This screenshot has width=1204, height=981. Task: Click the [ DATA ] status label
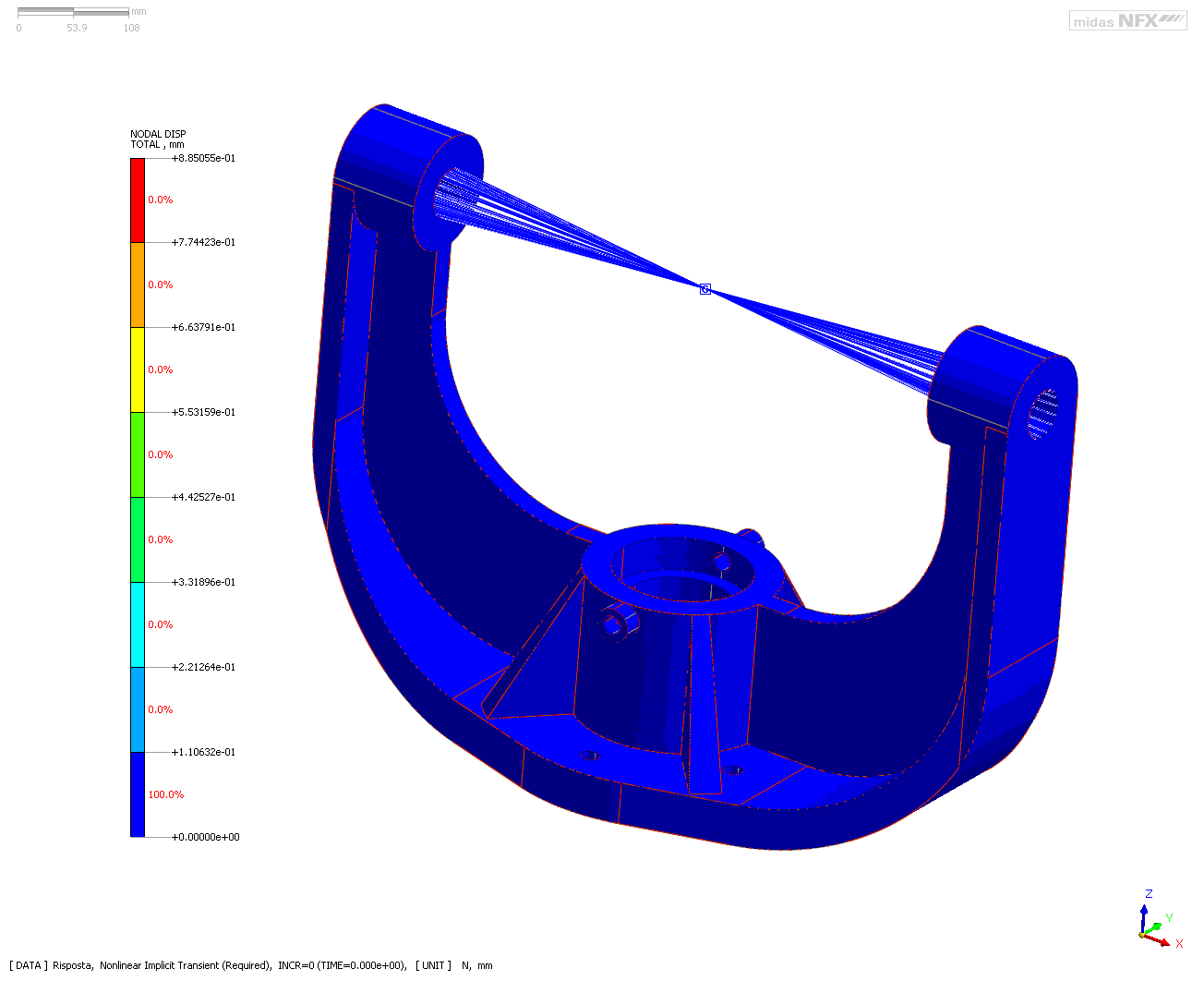(29, 965)
